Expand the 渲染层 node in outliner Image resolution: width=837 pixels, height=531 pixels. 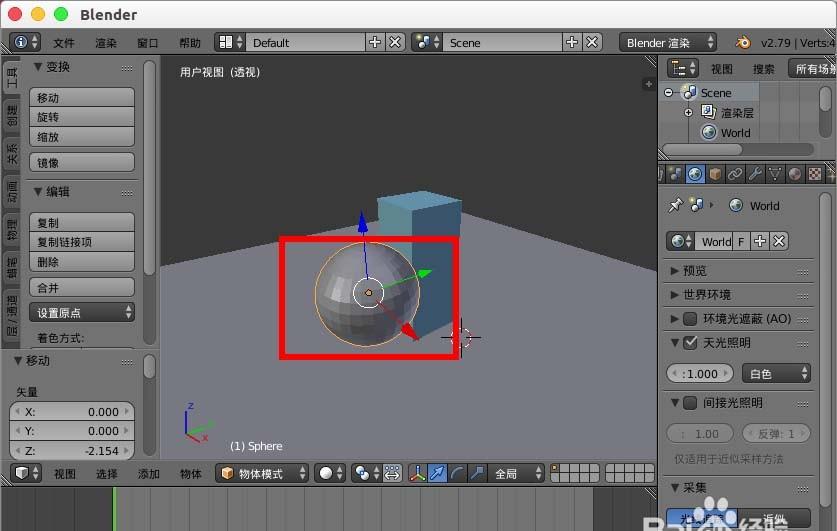pyautogui.click(x=688, y=113)
